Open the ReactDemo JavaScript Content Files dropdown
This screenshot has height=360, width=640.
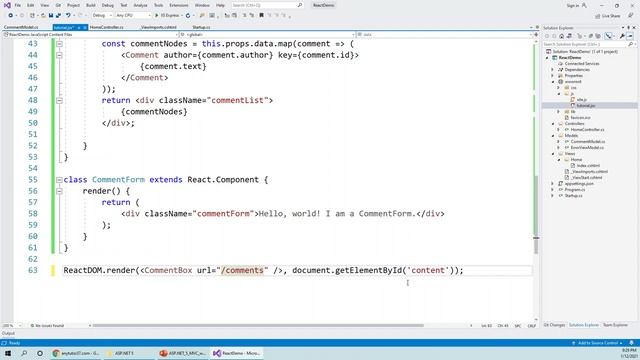(x=91, y=35)
